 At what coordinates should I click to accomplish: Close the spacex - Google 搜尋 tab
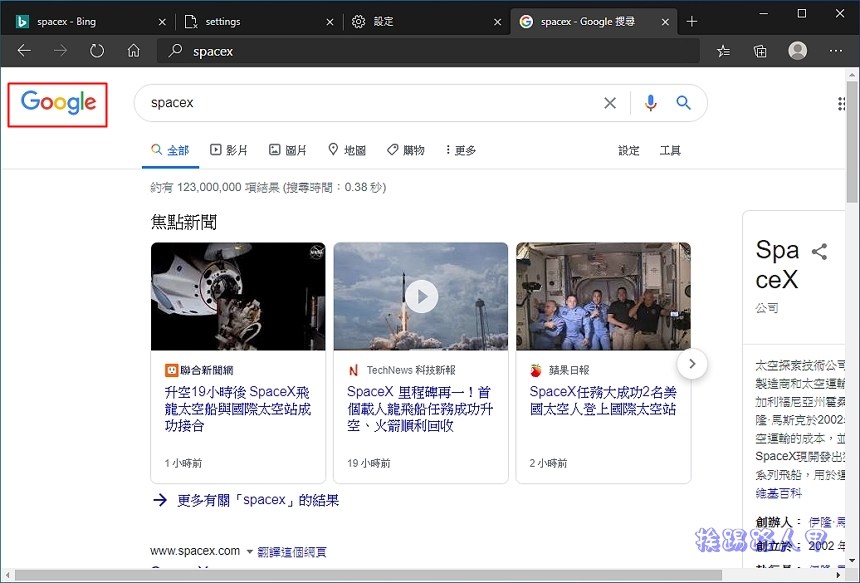pyautogui.click(x=665, y=22)
